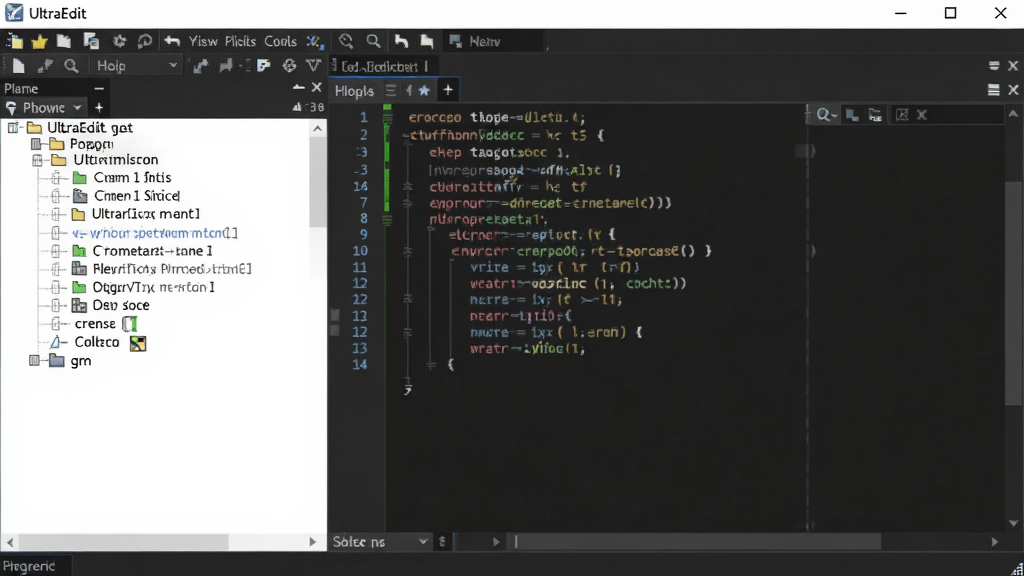Open the search magnifier dropdown in editor

827,115
